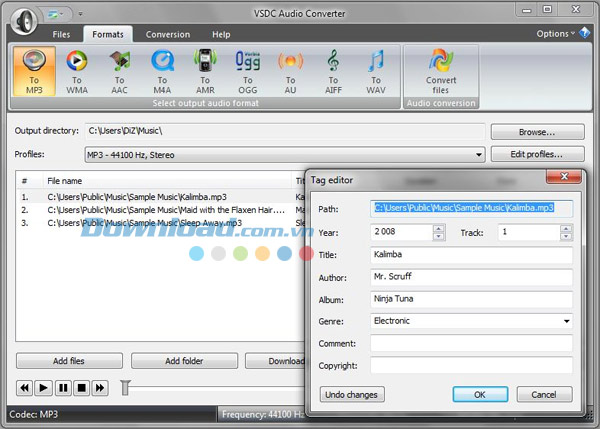Image resolution: width=600 pixels, height=429 pixels.
Task: Click Cancel in Tag editor
Action: (544, 395)
